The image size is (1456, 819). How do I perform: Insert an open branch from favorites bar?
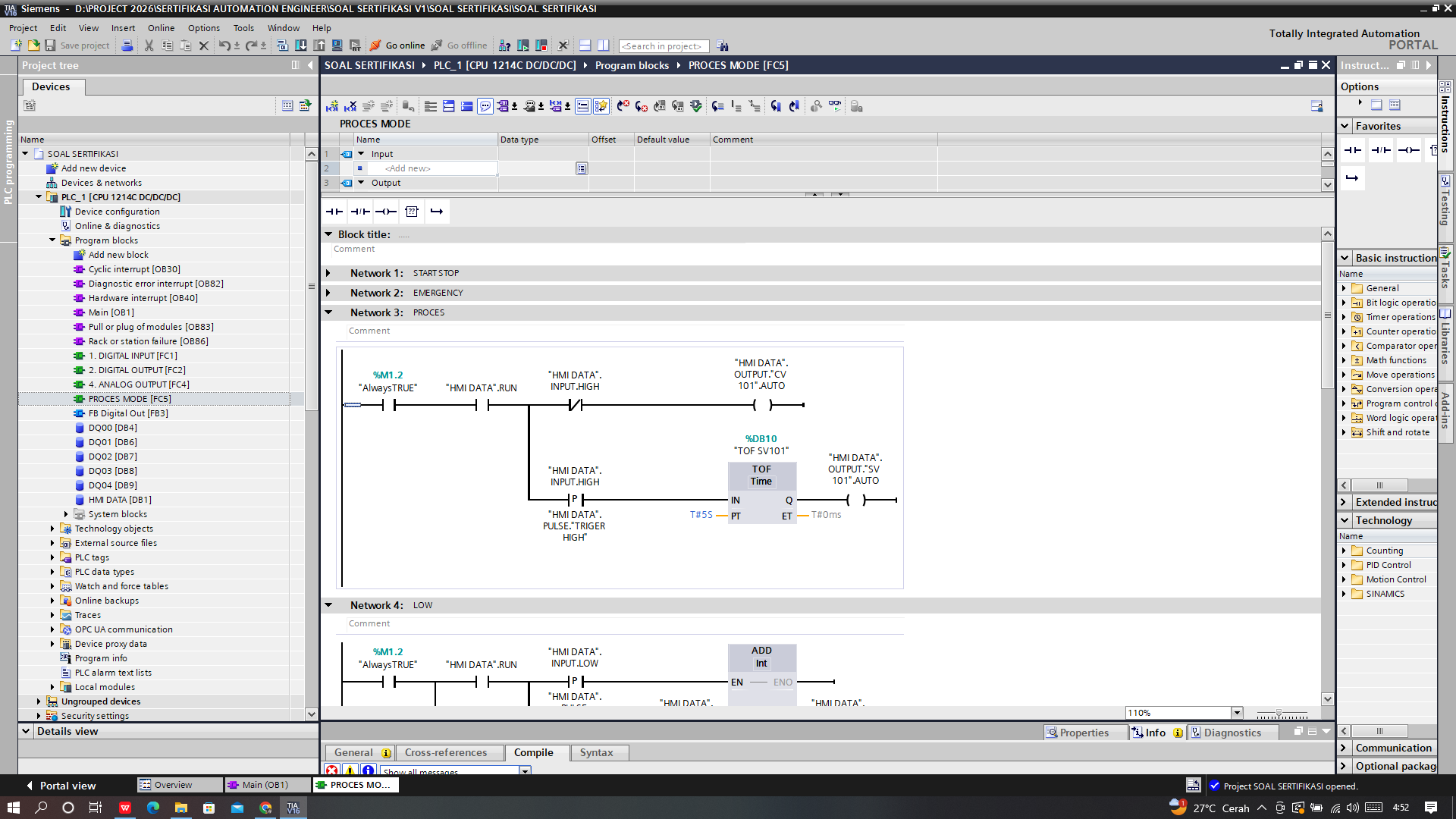437,212
